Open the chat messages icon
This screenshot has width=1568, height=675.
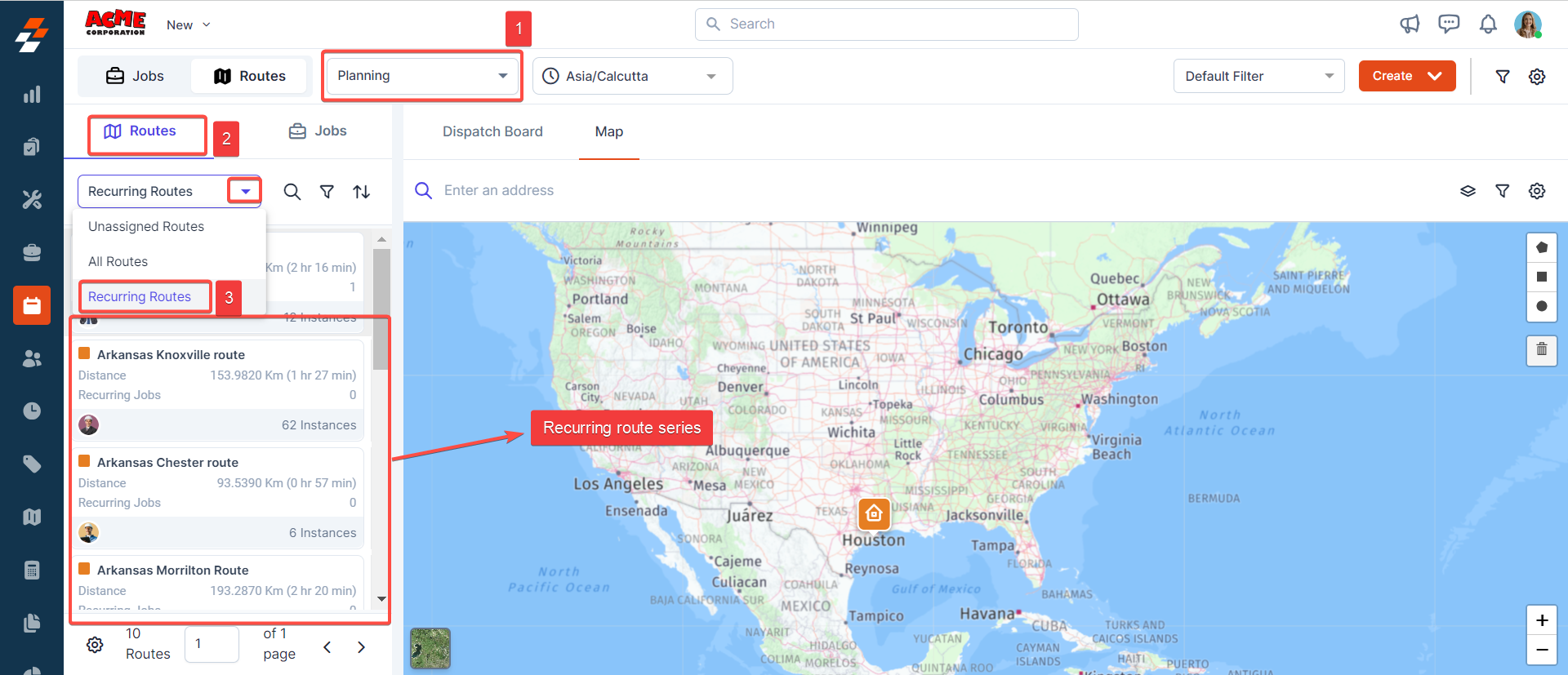click(x=1449, y=24)
